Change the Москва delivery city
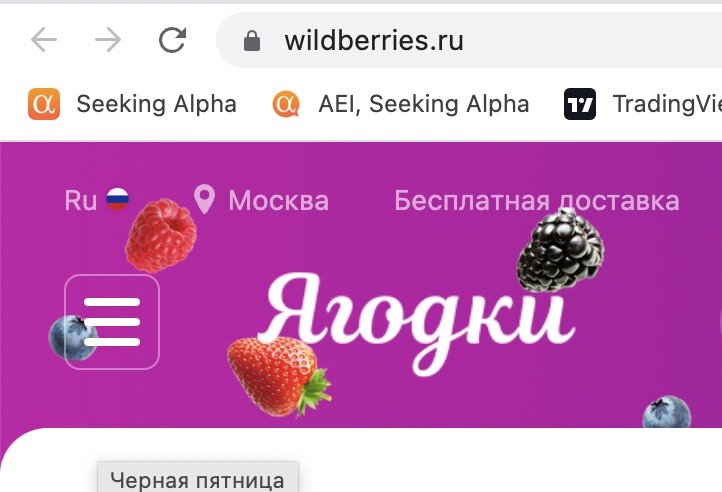Screen dimensions: 722x492 pos(279,201)
